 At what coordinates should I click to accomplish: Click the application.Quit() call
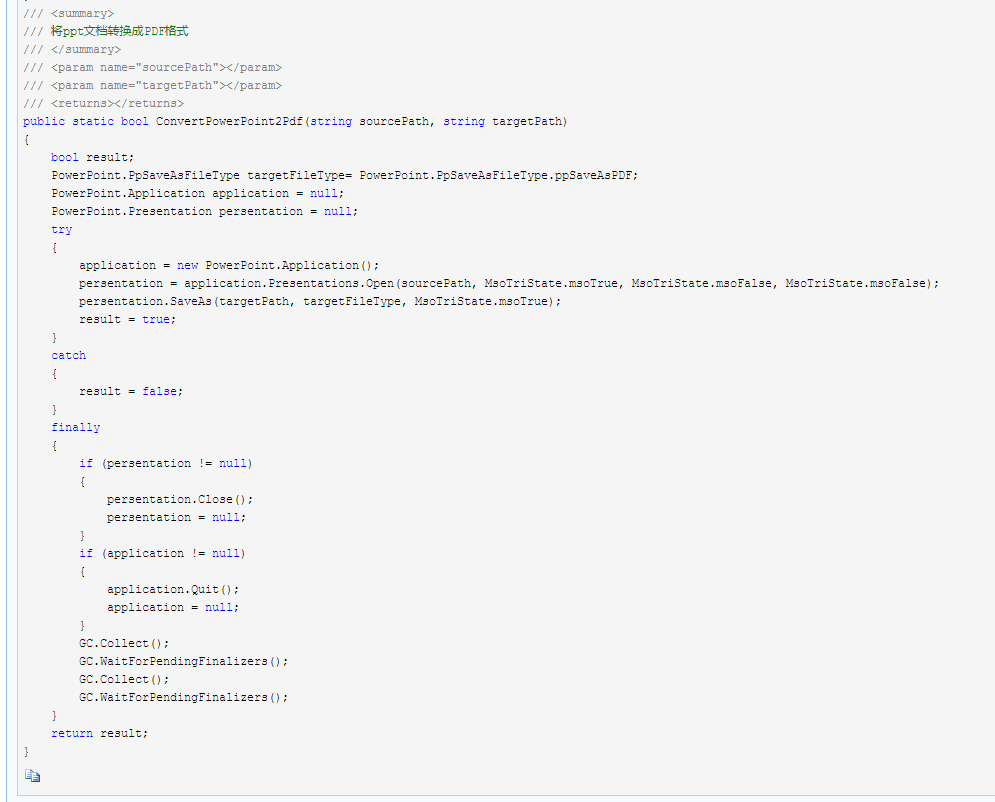coord(173,589)
